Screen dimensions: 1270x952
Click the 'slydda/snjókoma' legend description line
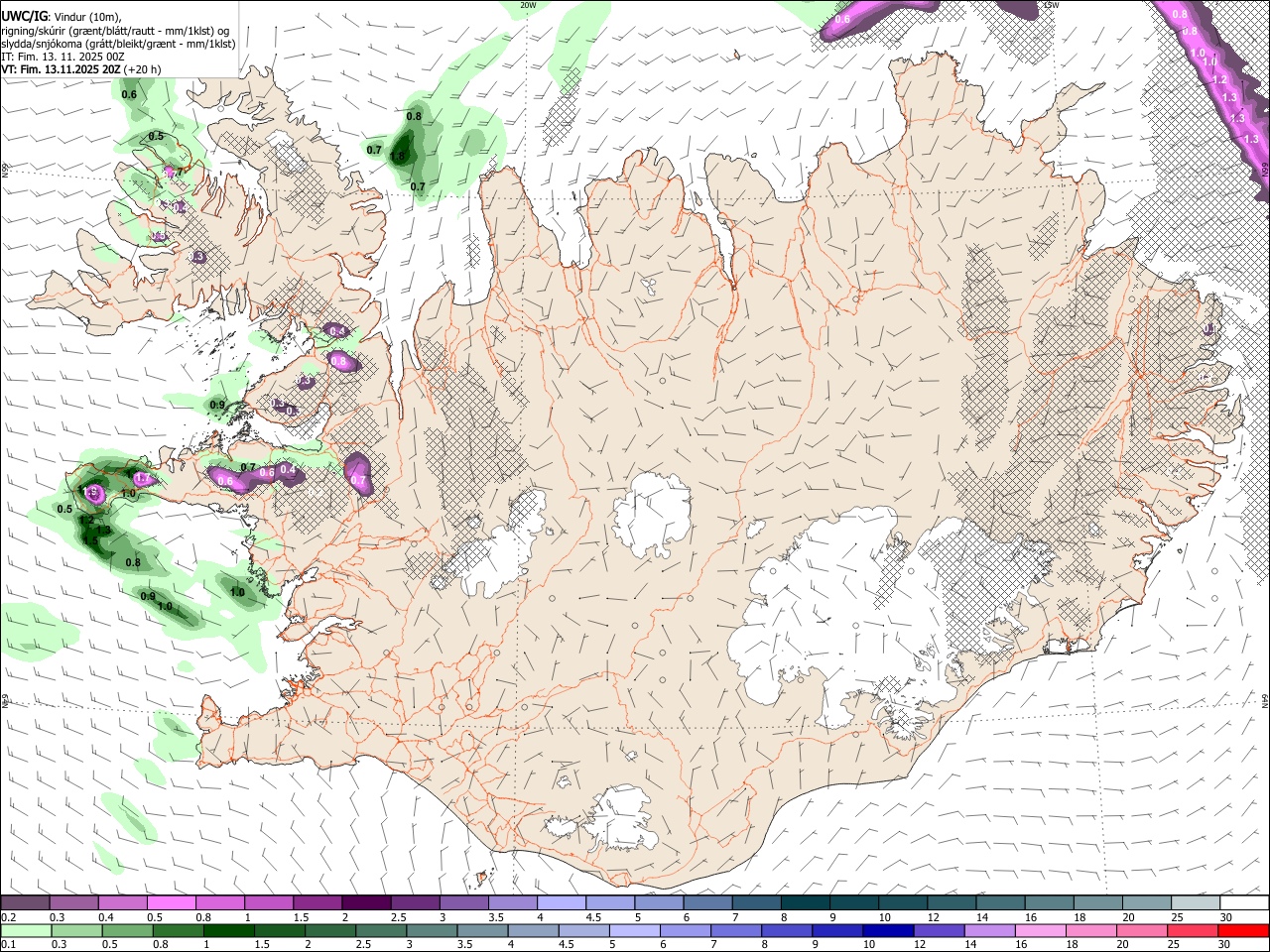[x=118, y=44]
